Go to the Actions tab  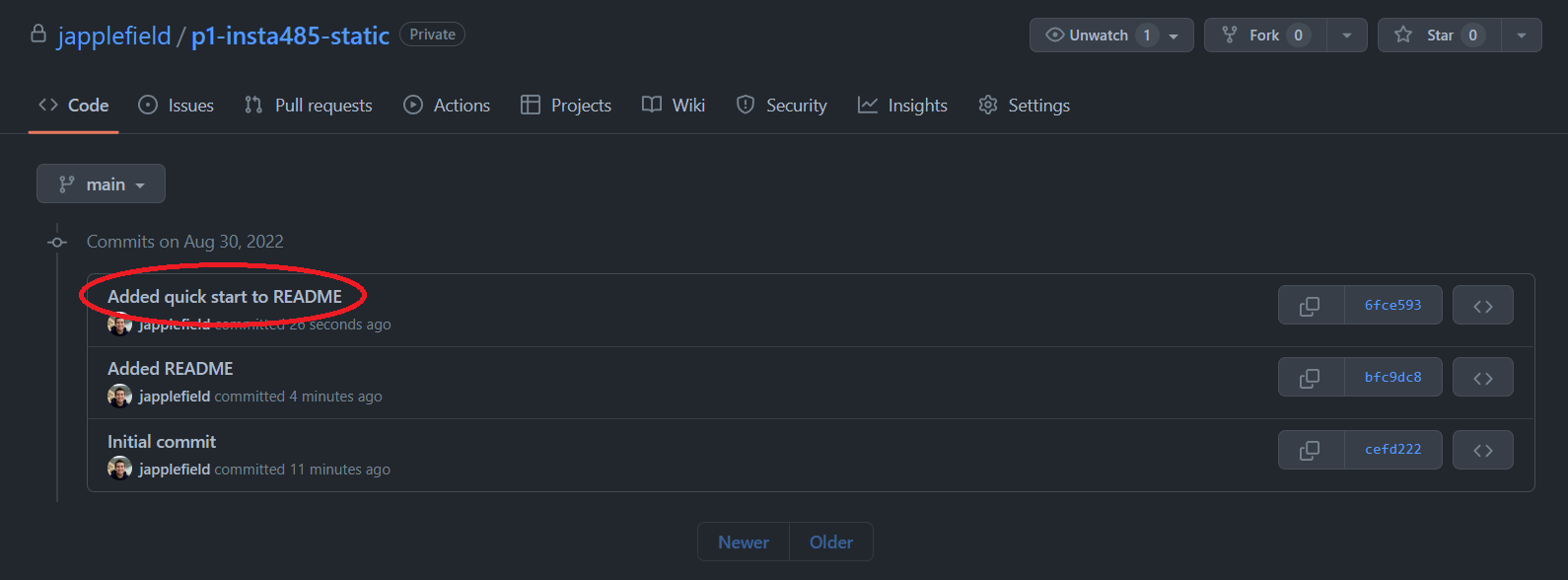click(x=447, y=106)
